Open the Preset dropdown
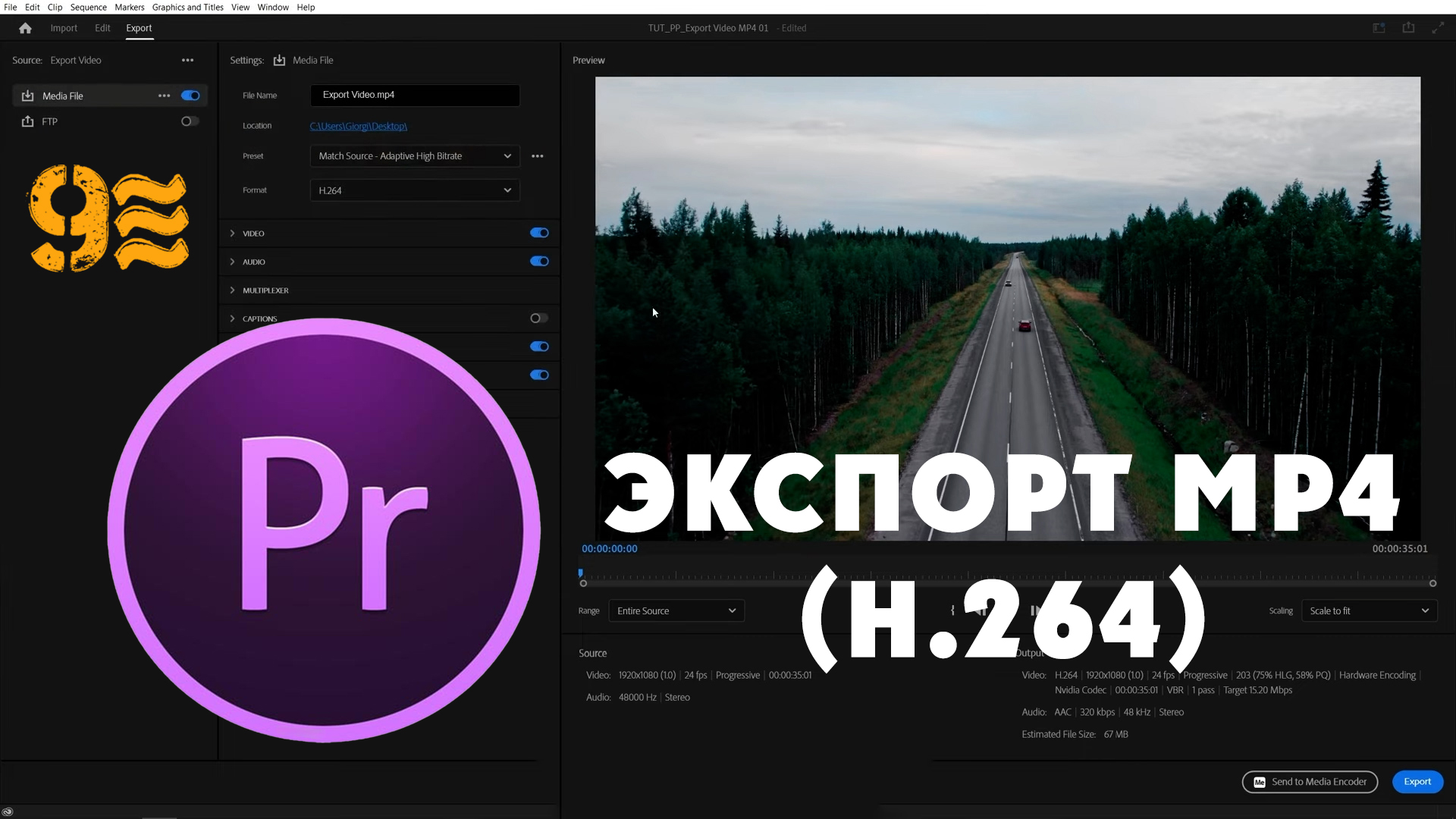Image resolution: width=1456 pixels, height=819 pixels. coord(415,156)
